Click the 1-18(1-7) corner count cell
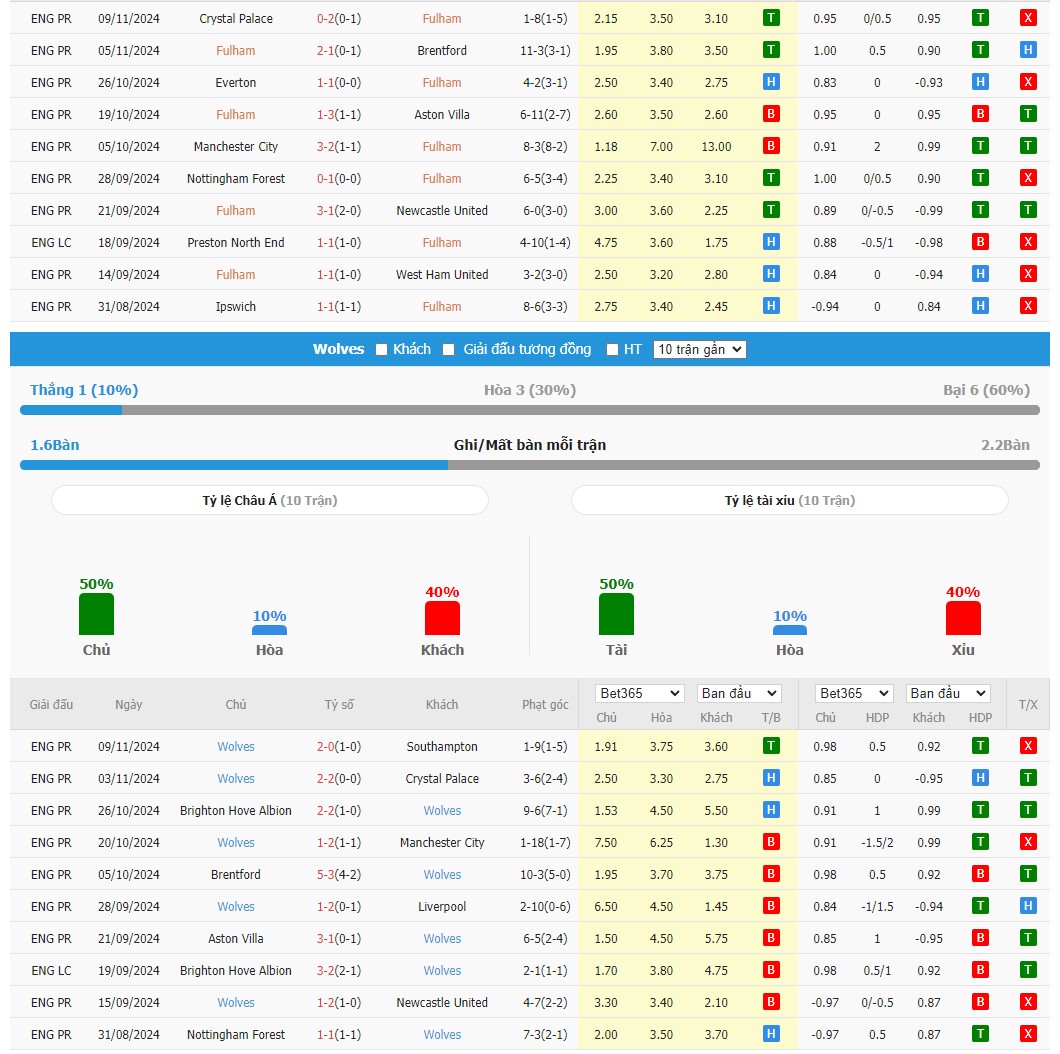 pos(545,842)
